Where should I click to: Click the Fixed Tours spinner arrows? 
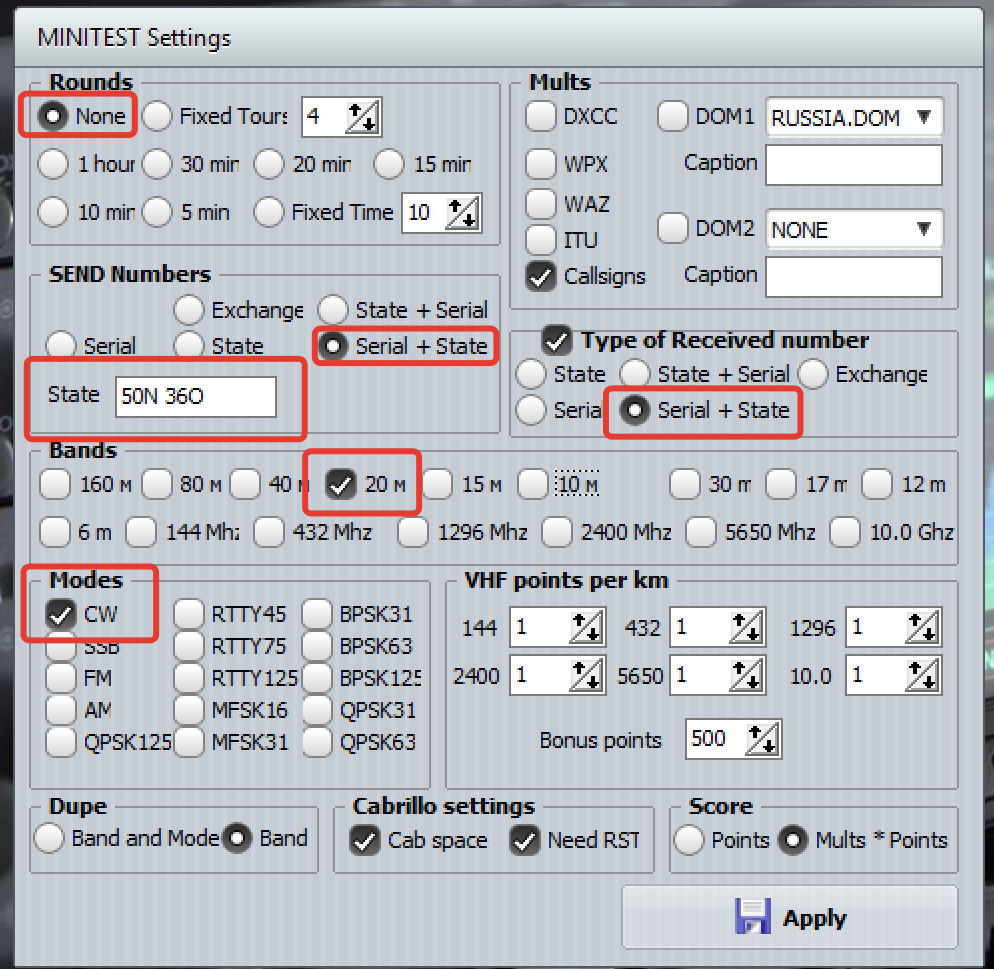pyautogui.click(x=363, y=117)
